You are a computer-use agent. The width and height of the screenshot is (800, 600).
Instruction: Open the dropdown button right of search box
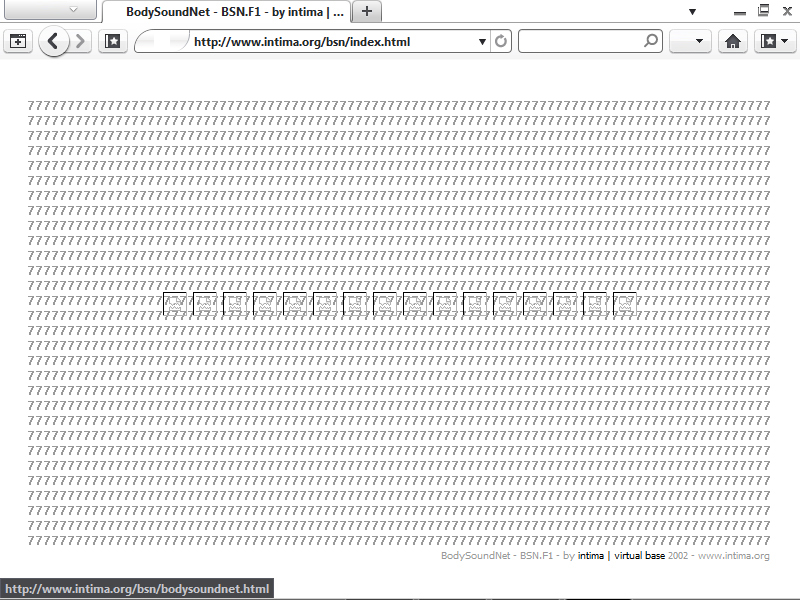coord(689,42)
